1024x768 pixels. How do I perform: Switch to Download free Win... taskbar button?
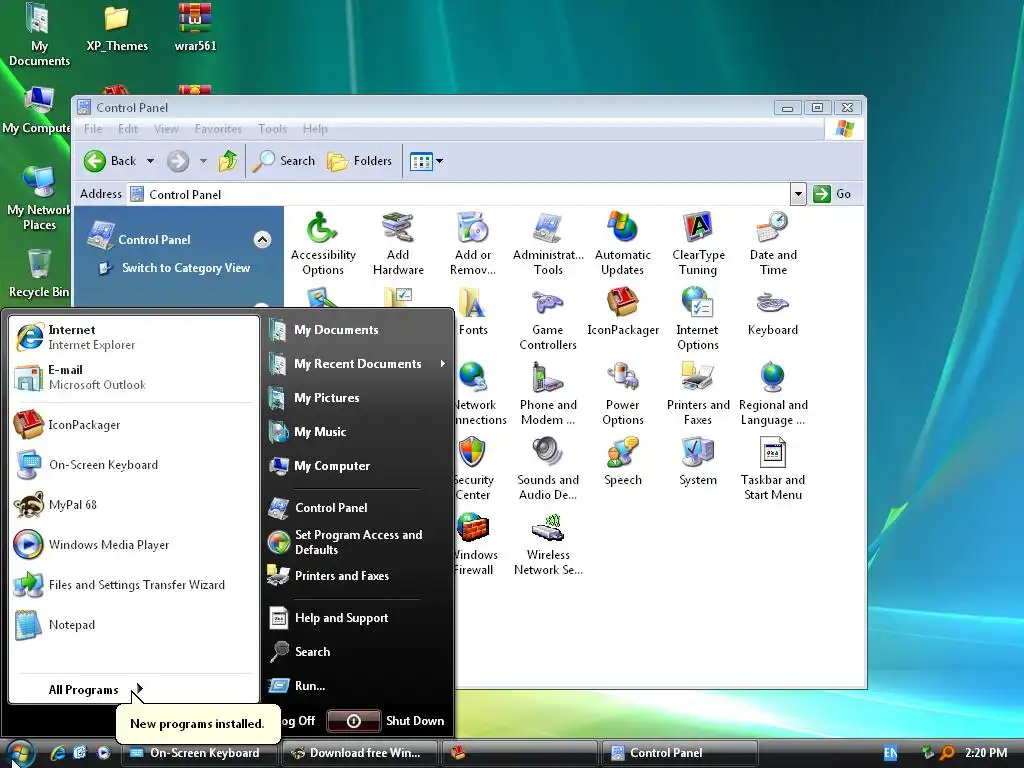coord(361,753)
